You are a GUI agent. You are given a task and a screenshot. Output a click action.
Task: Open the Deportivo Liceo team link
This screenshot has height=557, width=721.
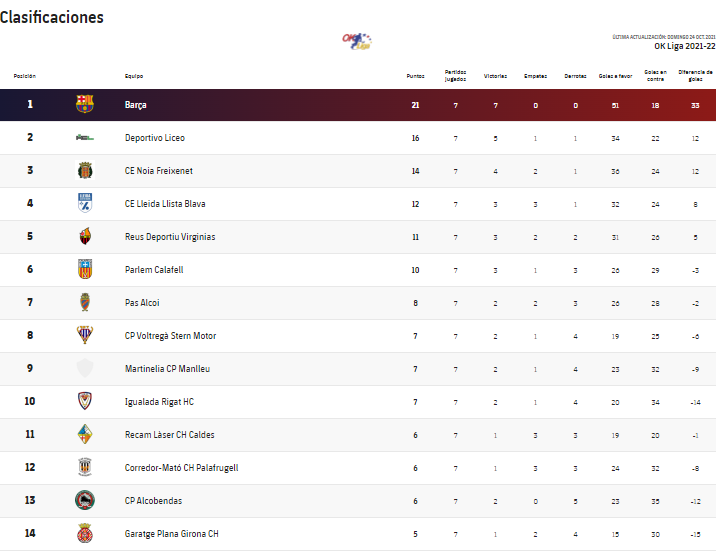pyautogui.click(x=155, y=138)
